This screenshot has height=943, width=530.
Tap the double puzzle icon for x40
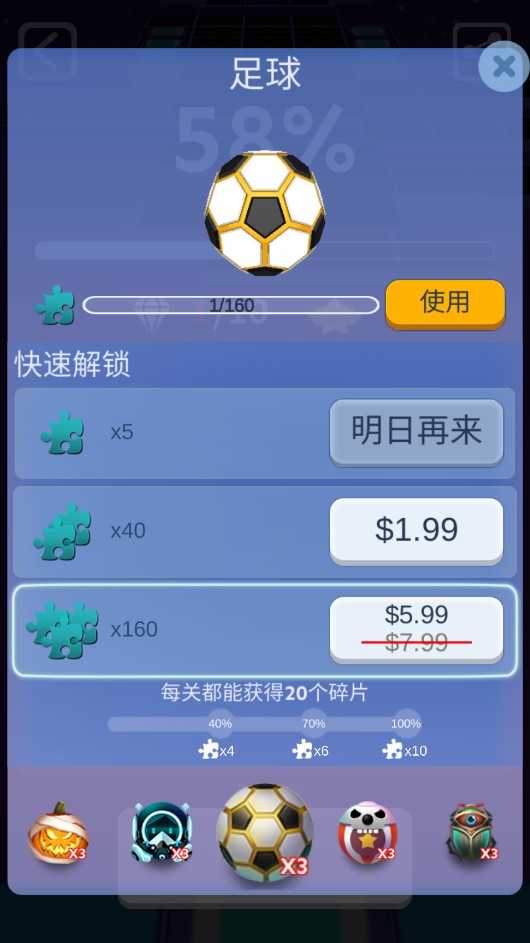(x=63, y=531)
